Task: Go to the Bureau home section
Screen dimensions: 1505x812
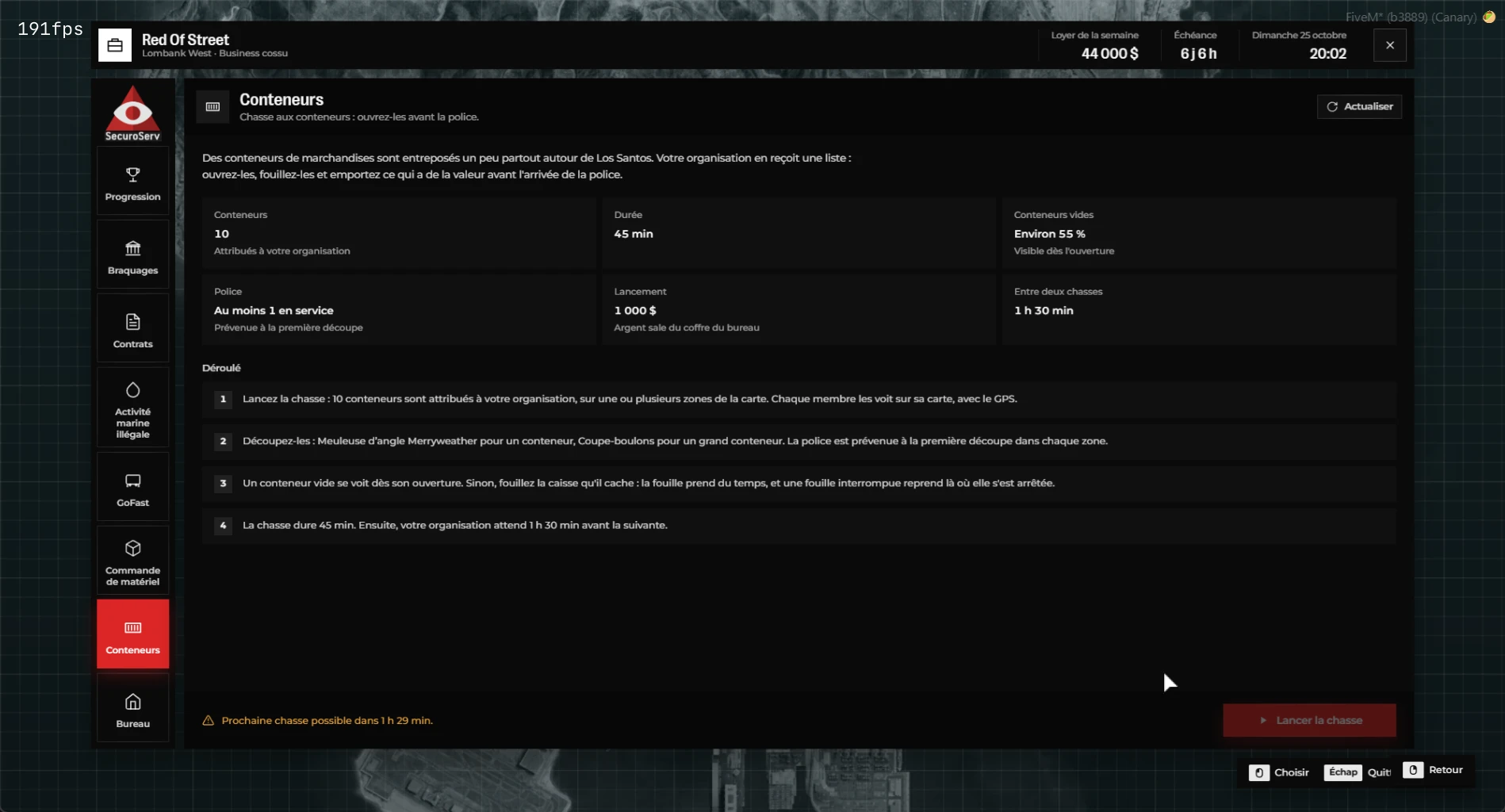Action: pos(132,708)
